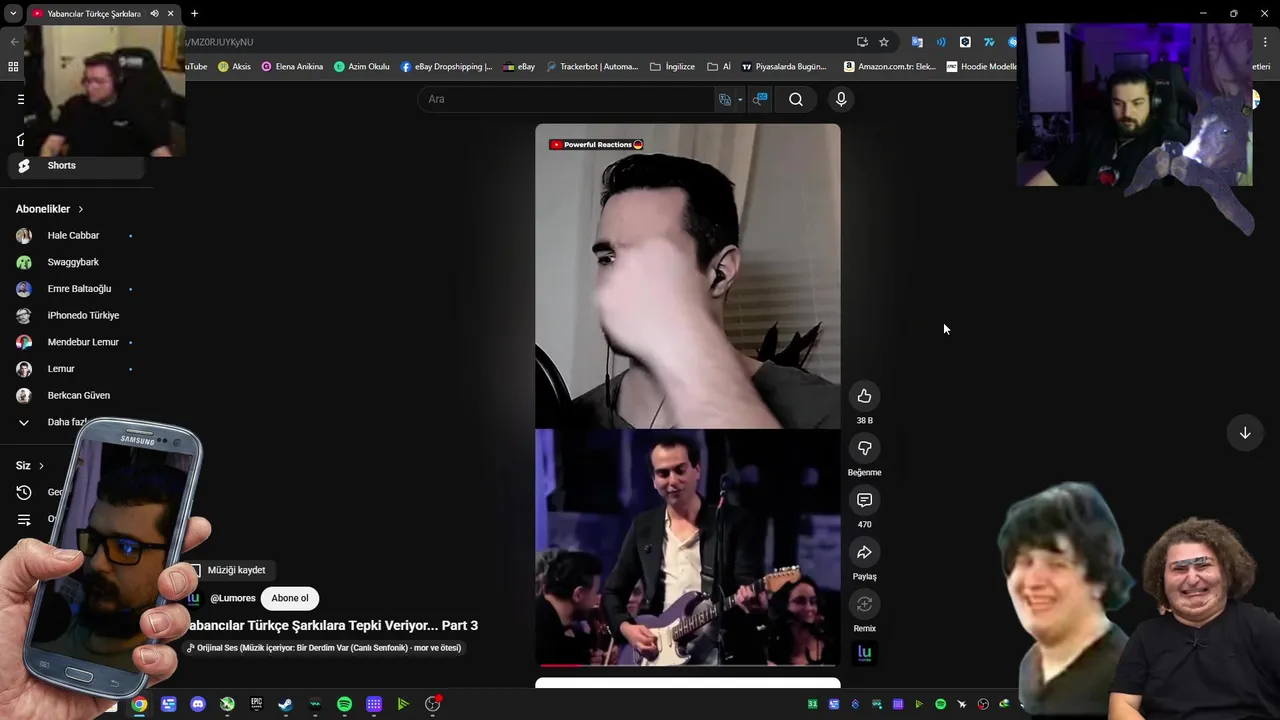Open tab search dropdown arrow in Chrome
This screenshot has width=1280, height=720.
13,13
